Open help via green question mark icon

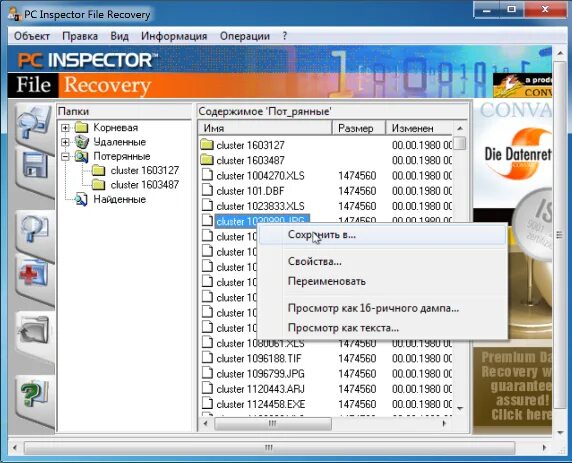coord(34,394)
